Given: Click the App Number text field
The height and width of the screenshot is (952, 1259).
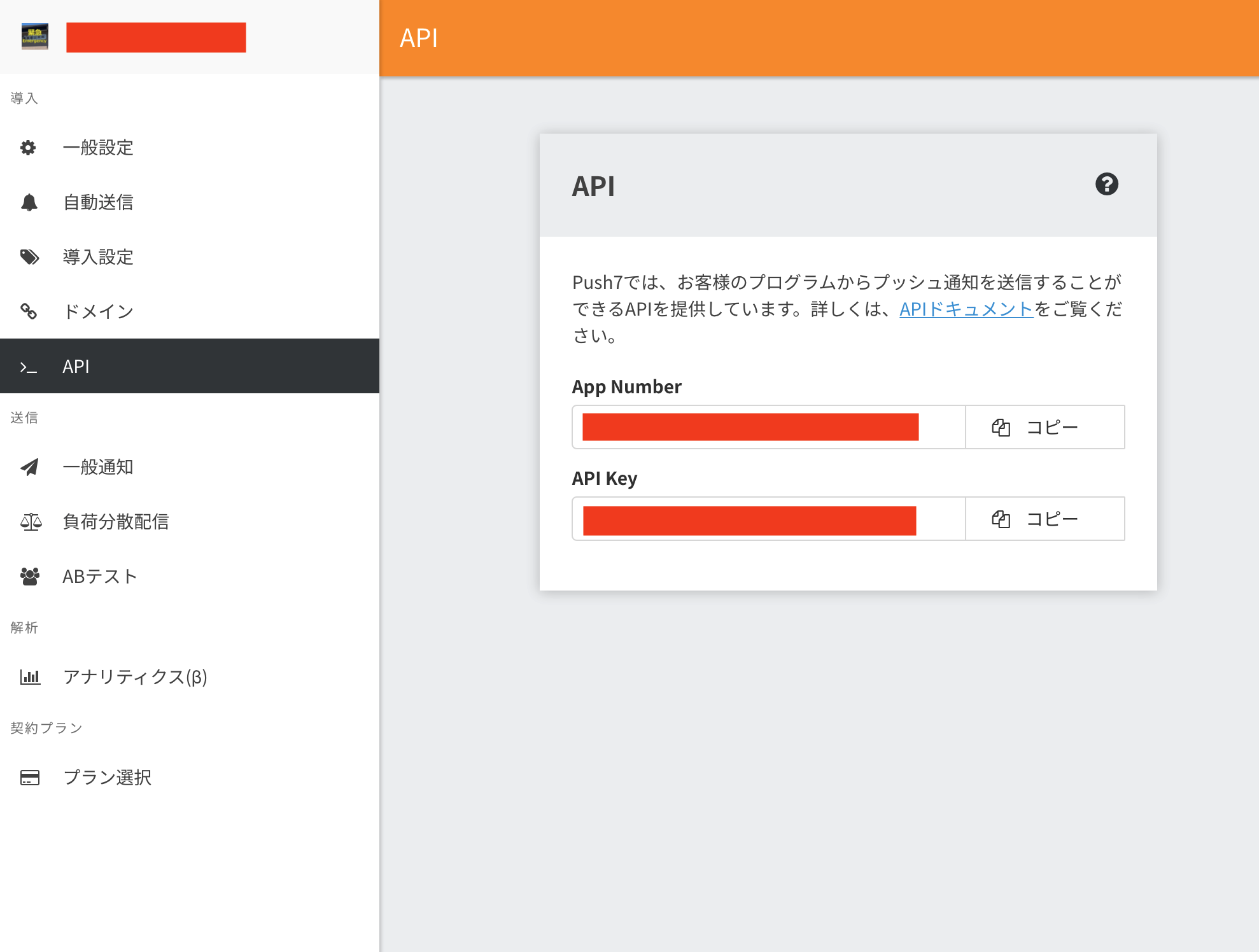Looking at the screenshot, I should [x=768, y=427].
